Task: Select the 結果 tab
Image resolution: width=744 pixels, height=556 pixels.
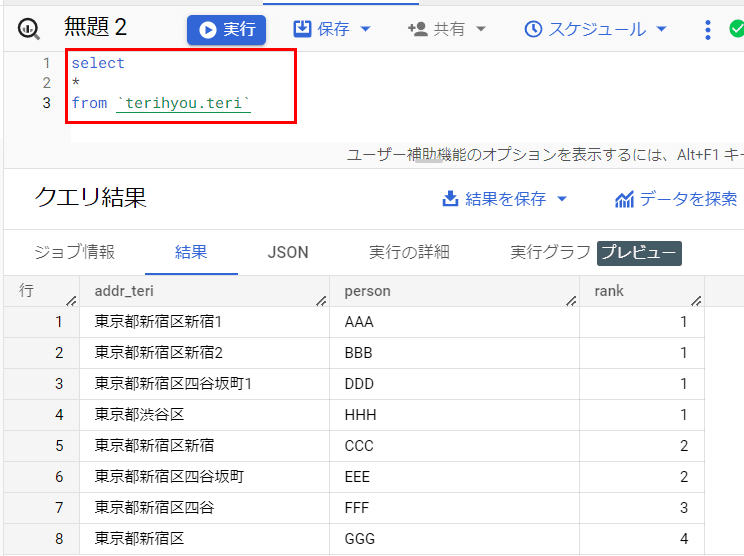Action: pos(191,252)
